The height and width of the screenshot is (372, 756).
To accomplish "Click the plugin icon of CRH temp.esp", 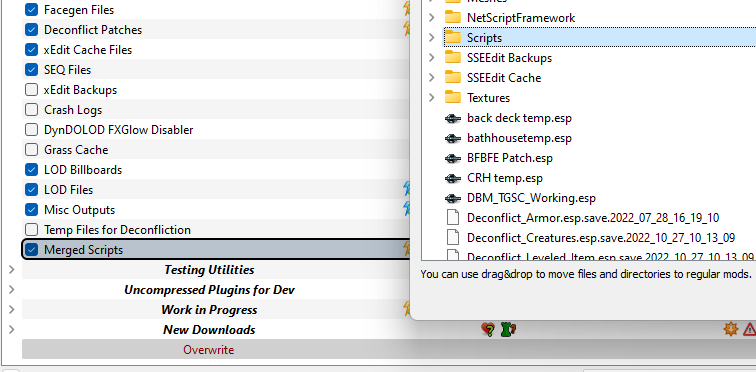I will pos(453,178).
